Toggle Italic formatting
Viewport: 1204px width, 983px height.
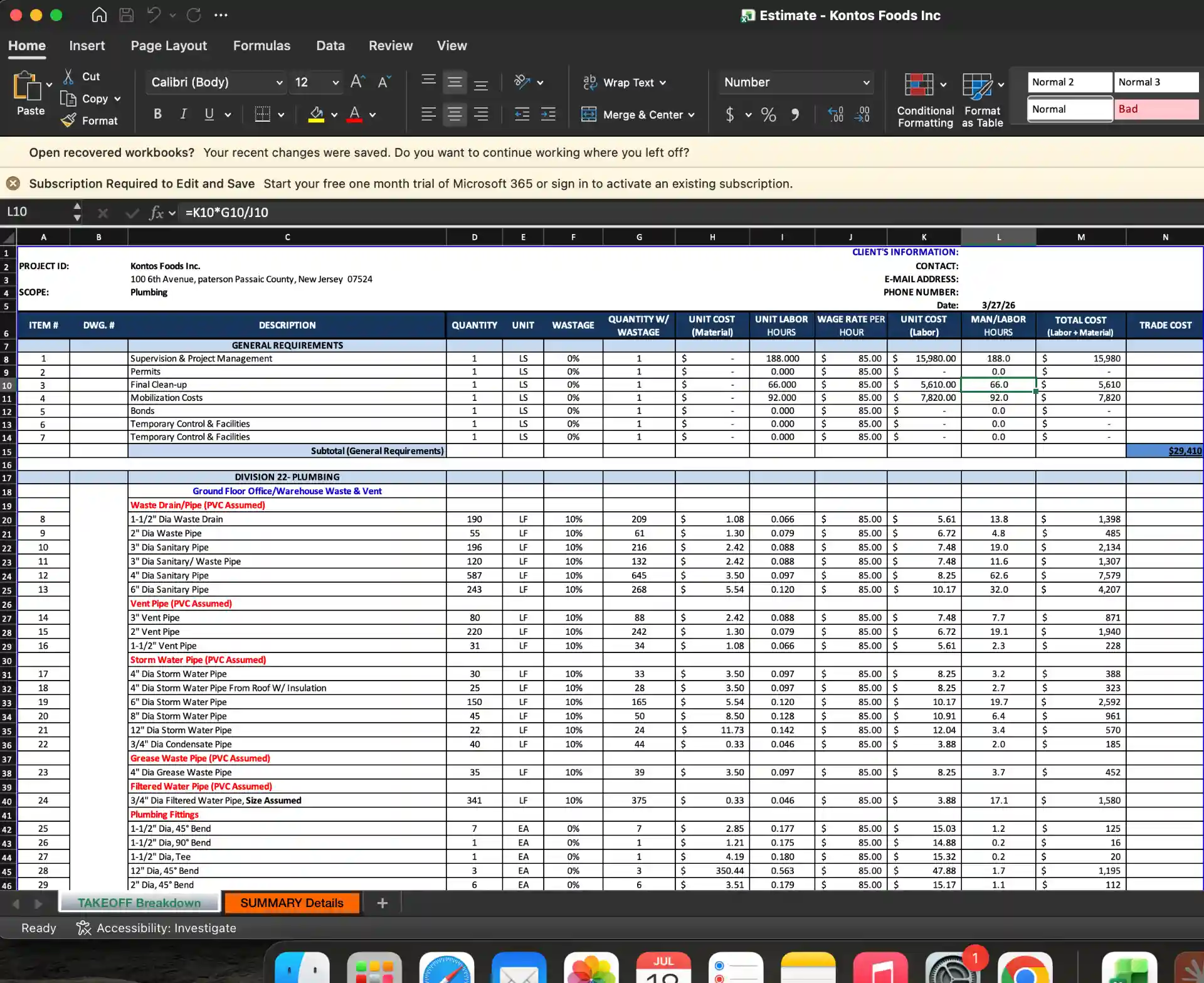coord(183,114)
